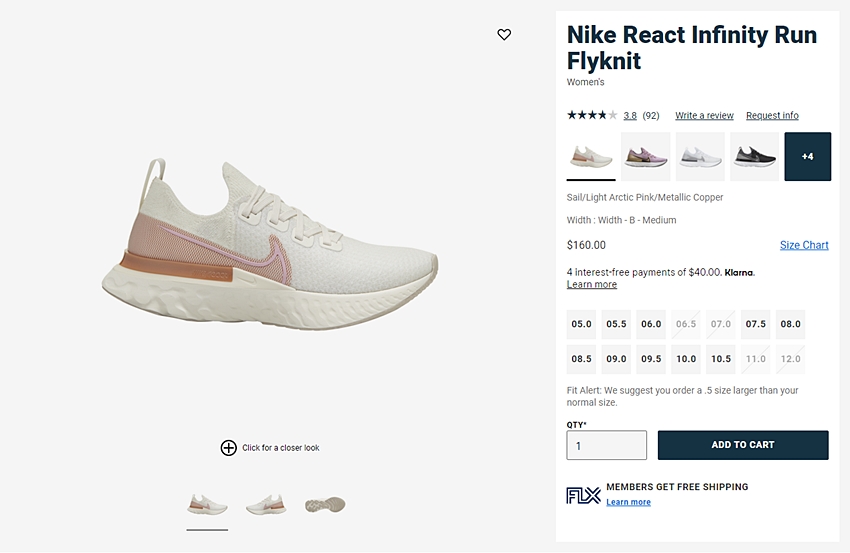
Task: Open Klarna Learn more link
Action: click(x=591, y=285)
